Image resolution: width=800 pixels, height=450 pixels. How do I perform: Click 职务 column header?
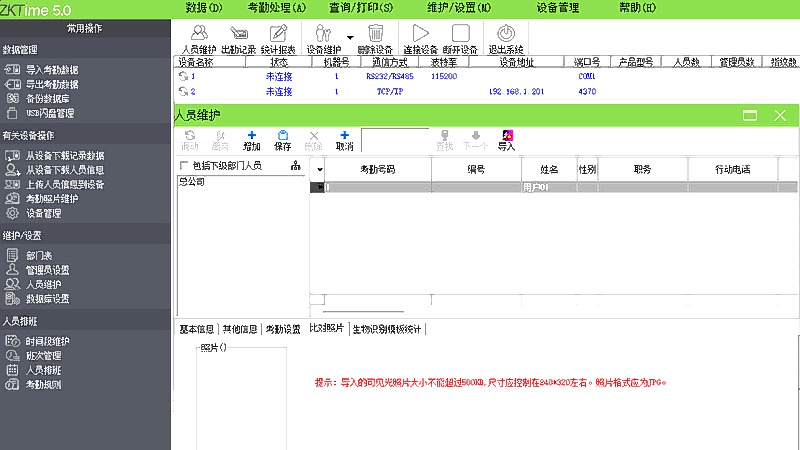coord(642,169)
